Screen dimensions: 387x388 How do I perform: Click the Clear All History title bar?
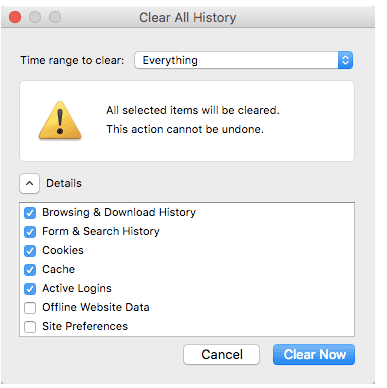coord(188,17)
